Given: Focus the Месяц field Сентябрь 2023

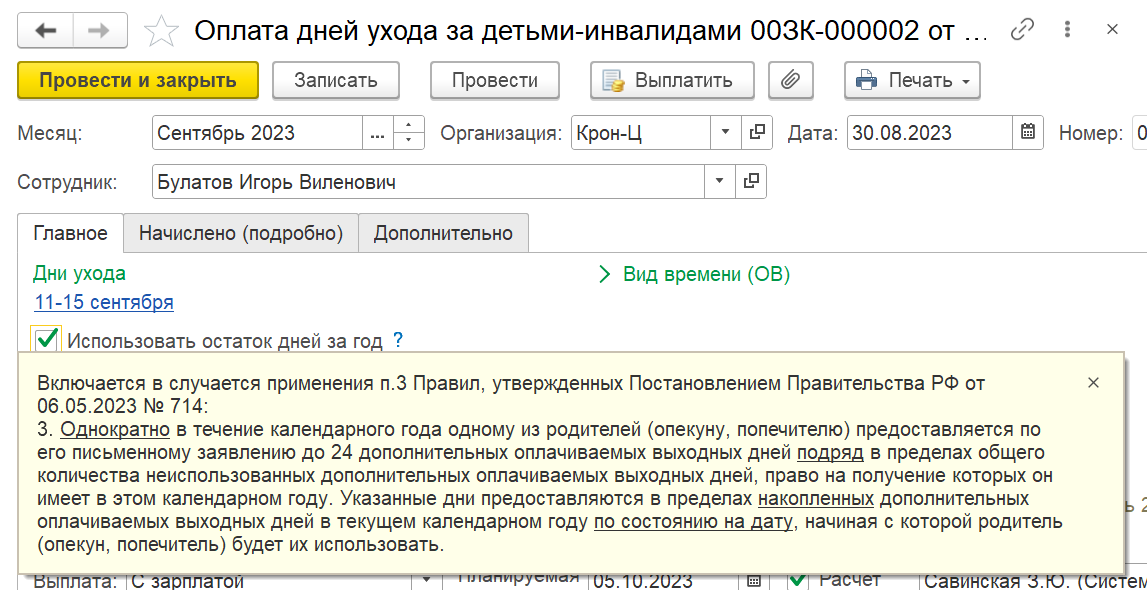Looking at the screenshot, I should pos(257,133).
